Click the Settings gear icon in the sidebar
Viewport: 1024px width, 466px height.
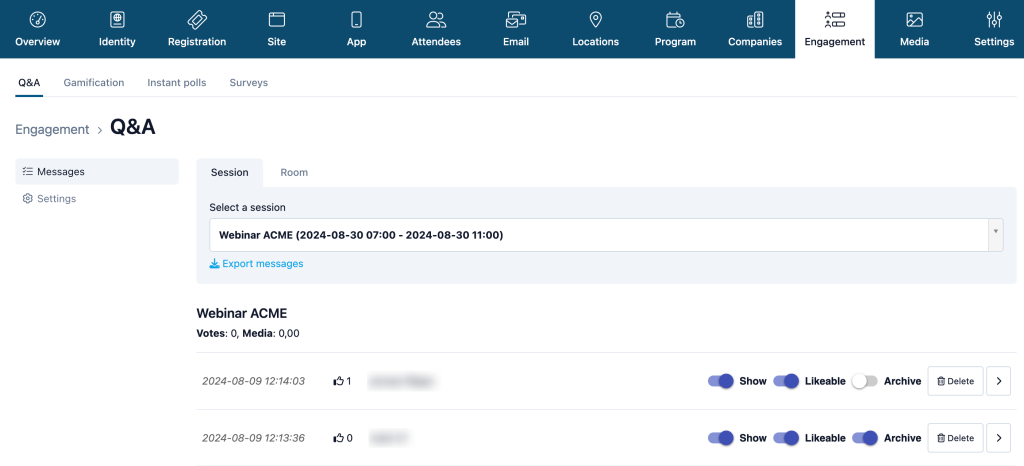[27, 198]
